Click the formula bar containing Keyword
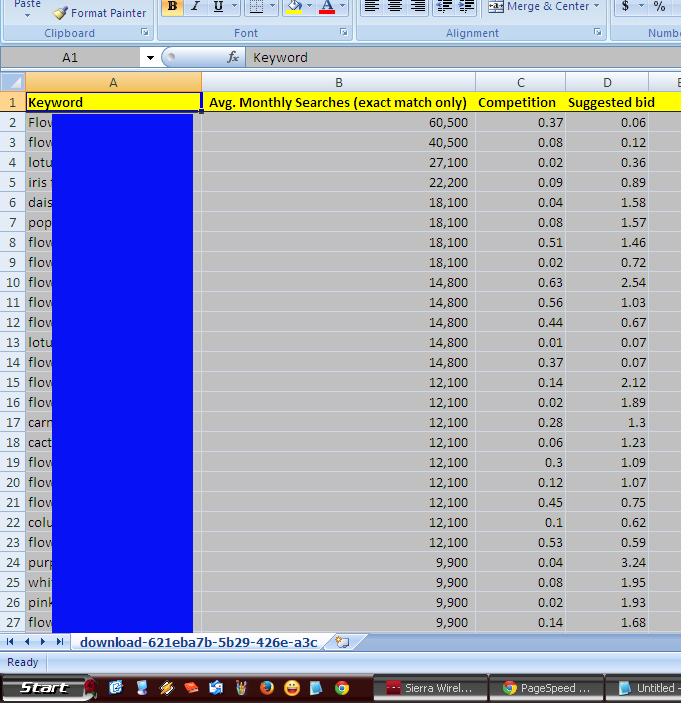 click(460, 58)
